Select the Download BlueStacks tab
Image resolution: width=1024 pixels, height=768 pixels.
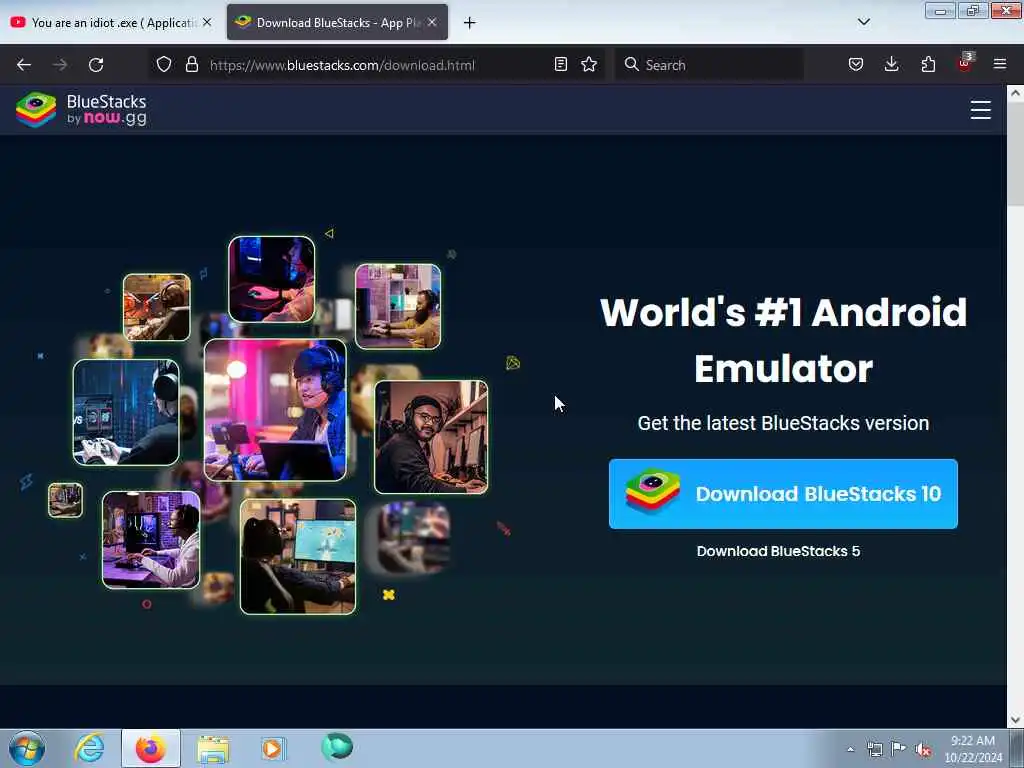(337, 23)
